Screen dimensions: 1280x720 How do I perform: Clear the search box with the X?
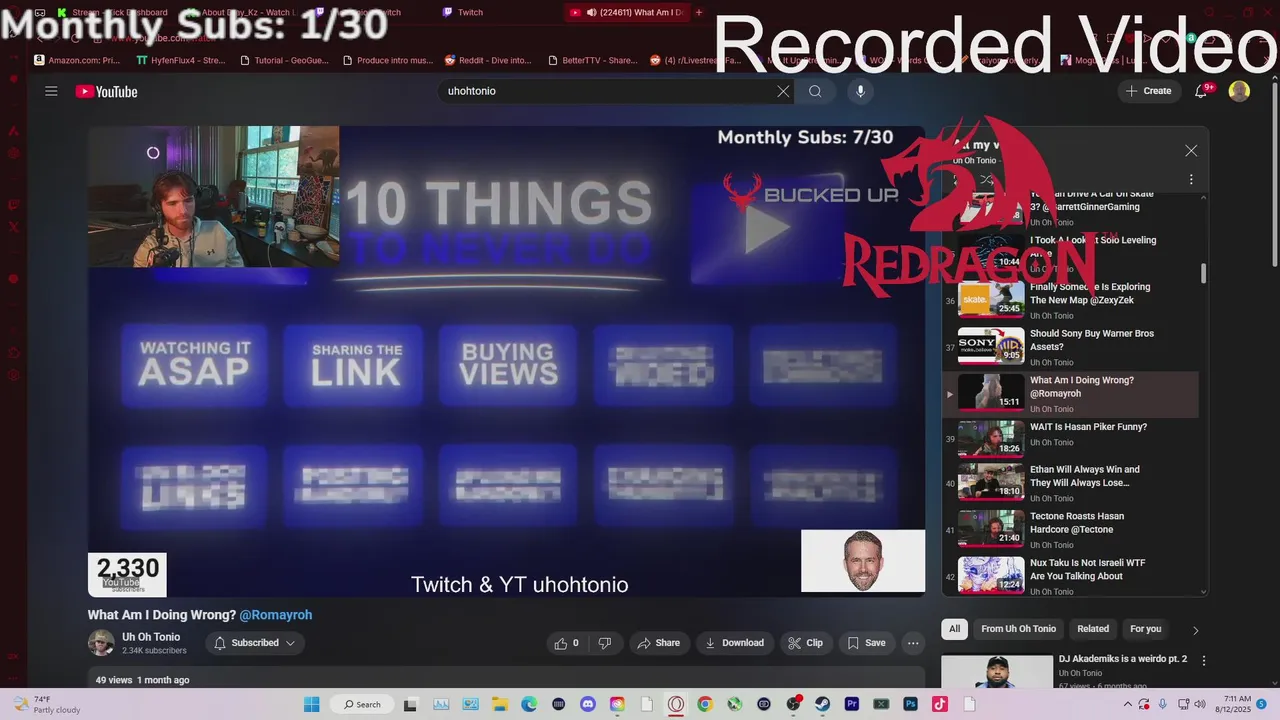pos(783,91)
